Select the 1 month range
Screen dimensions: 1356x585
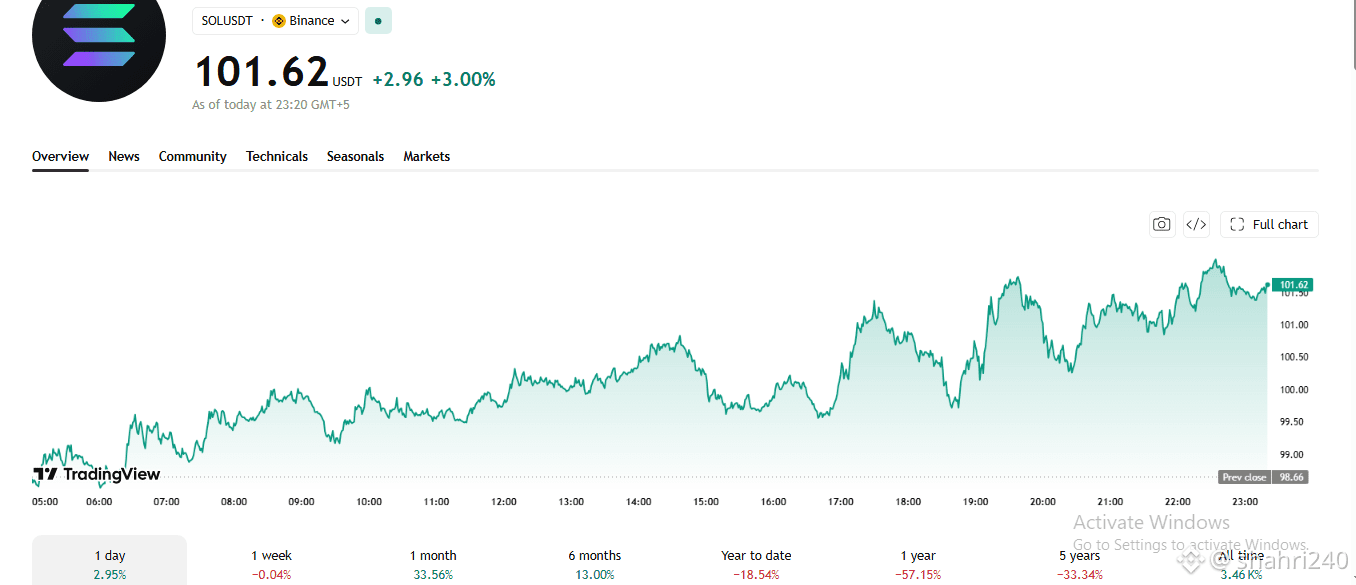(433, 563)
